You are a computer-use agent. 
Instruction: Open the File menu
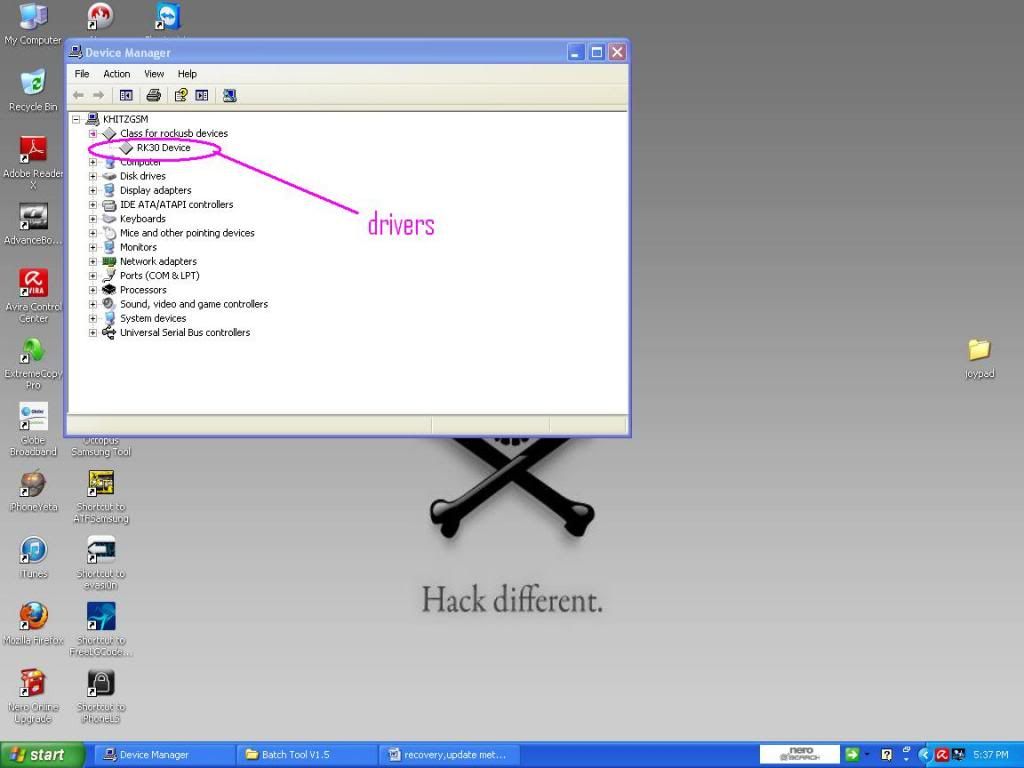[x=82, y=74]
